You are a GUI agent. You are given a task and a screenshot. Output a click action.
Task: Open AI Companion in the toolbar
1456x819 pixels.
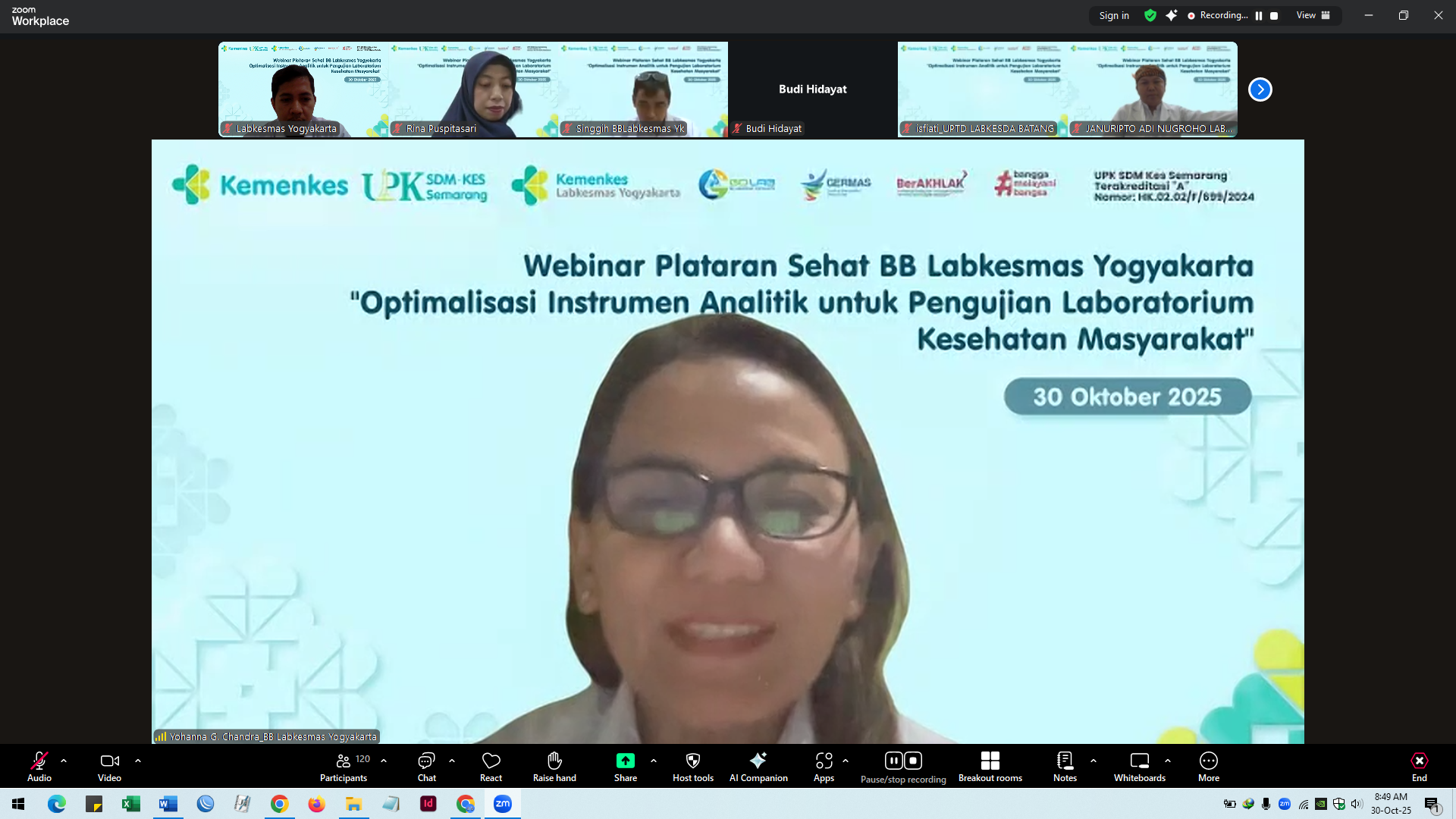758,766
